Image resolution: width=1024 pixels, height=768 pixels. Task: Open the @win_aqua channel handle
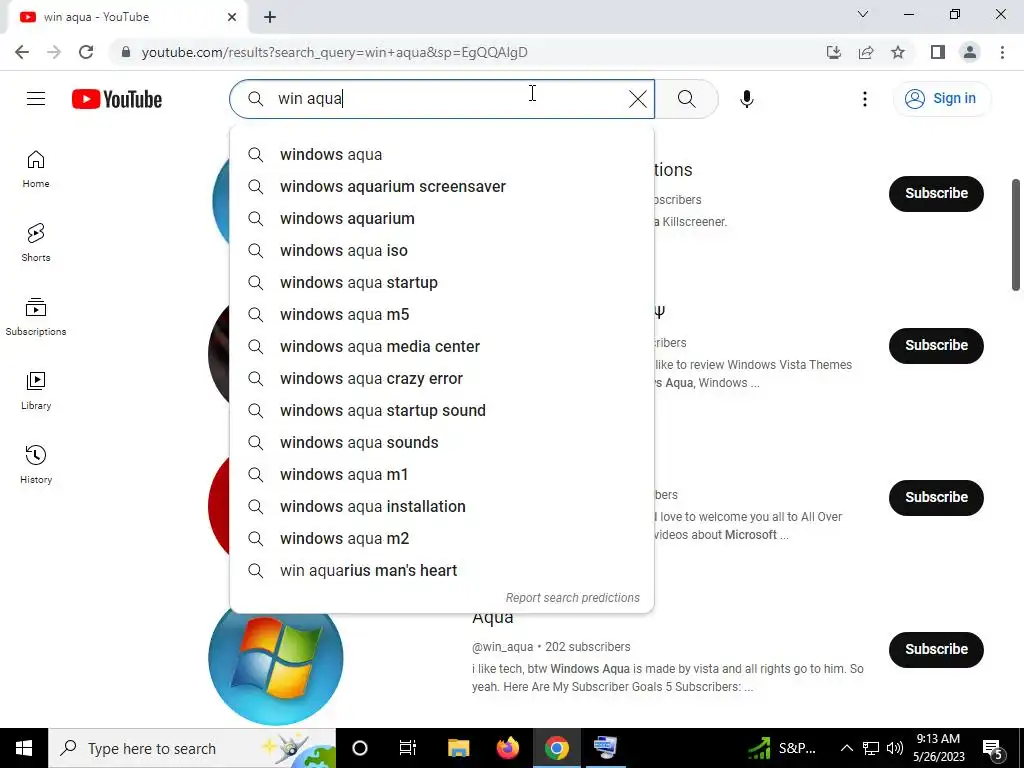502,647
